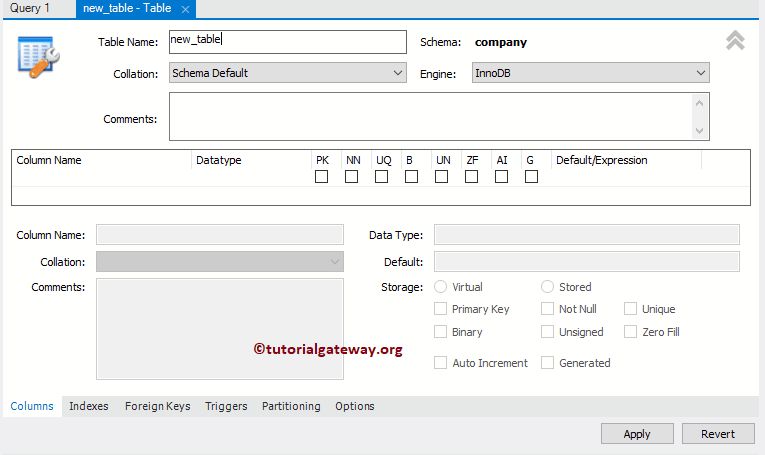The image size is (765, 455).
Task: Toggle the UN checkbox in column grid
Action: 442,177
